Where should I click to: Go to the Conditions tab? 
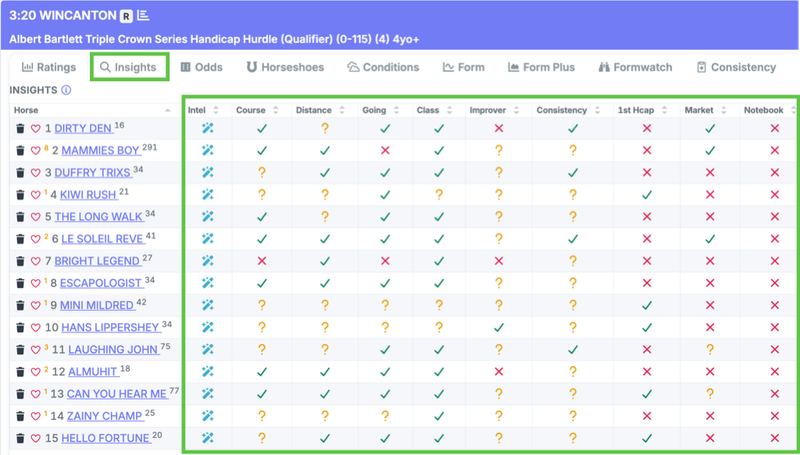tap(383, 67)
